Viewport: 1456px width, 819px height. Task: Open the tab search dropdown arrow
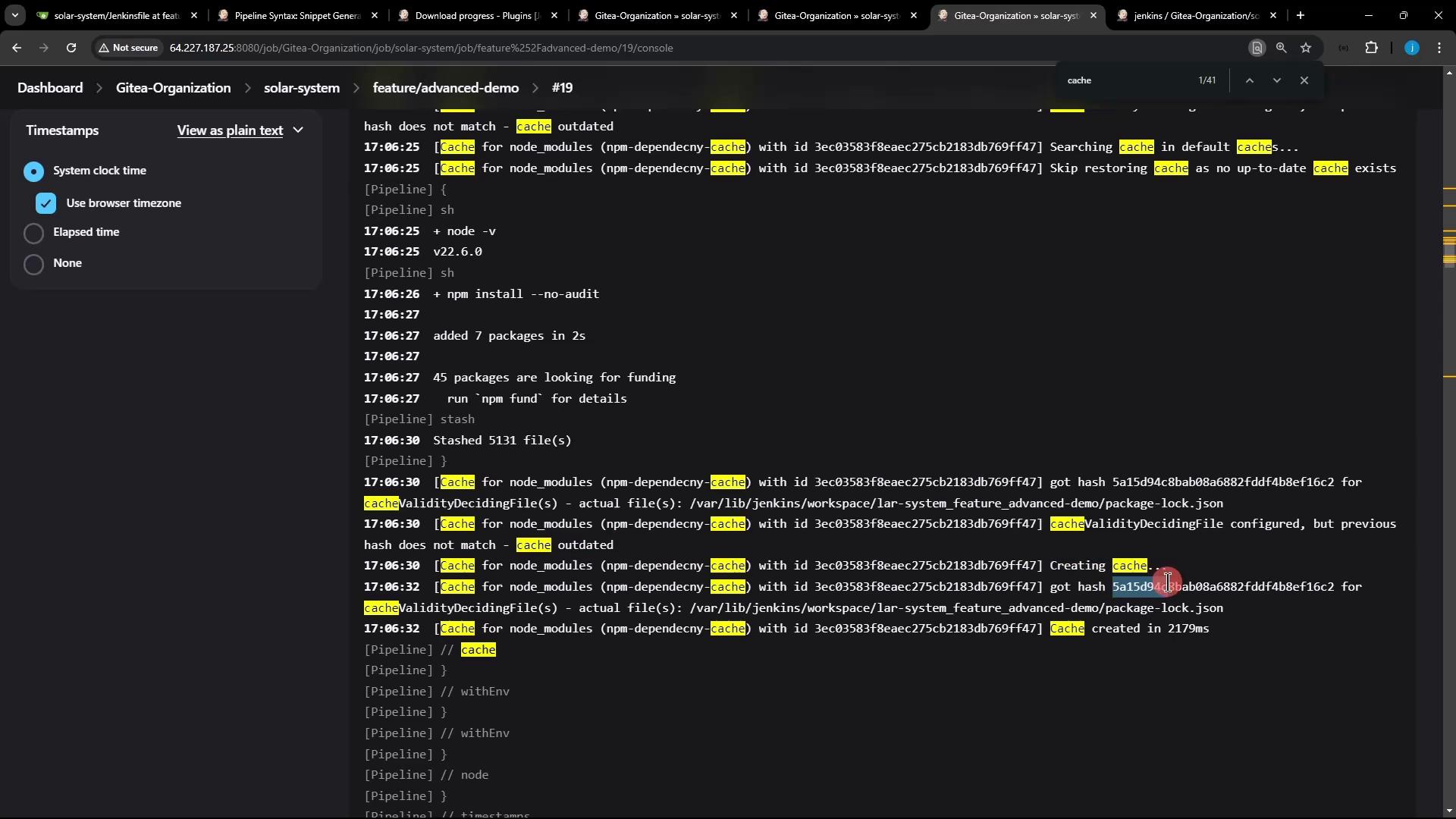coord(14,15)
